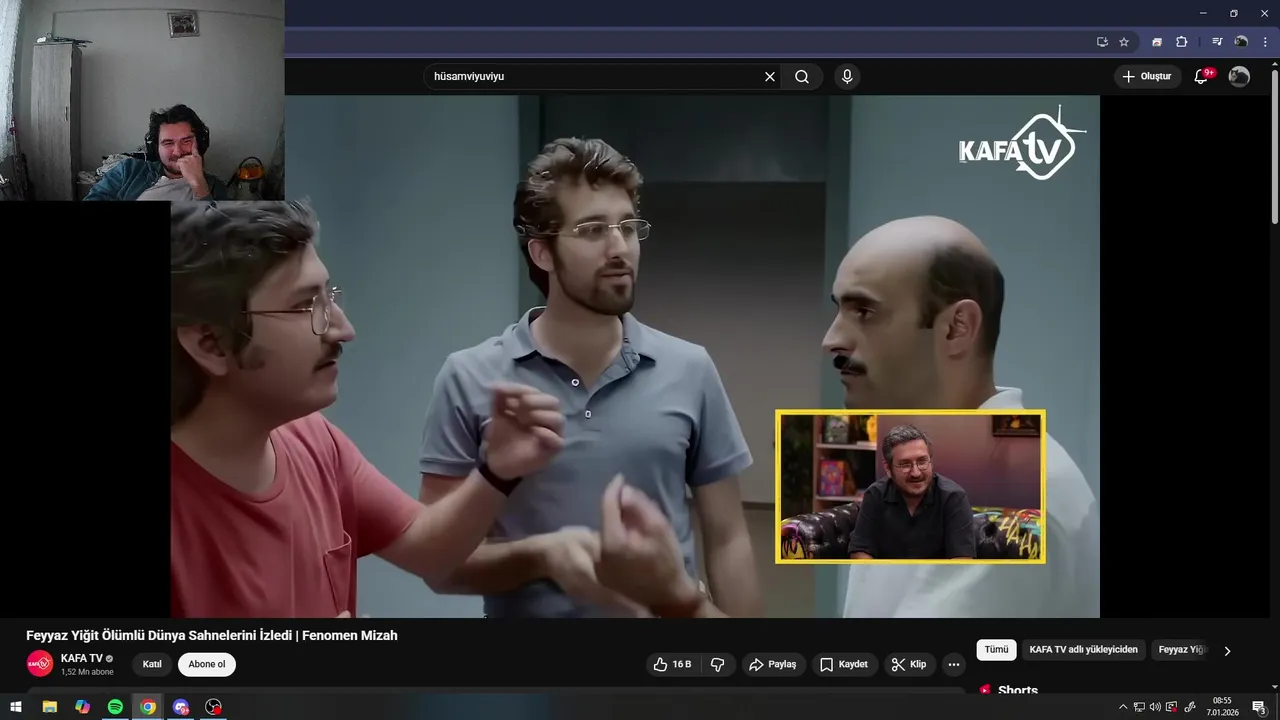1280x720 pixels.
Task: Click the KAFA TV watermark in video
Action: click(x=1022, y=145)
